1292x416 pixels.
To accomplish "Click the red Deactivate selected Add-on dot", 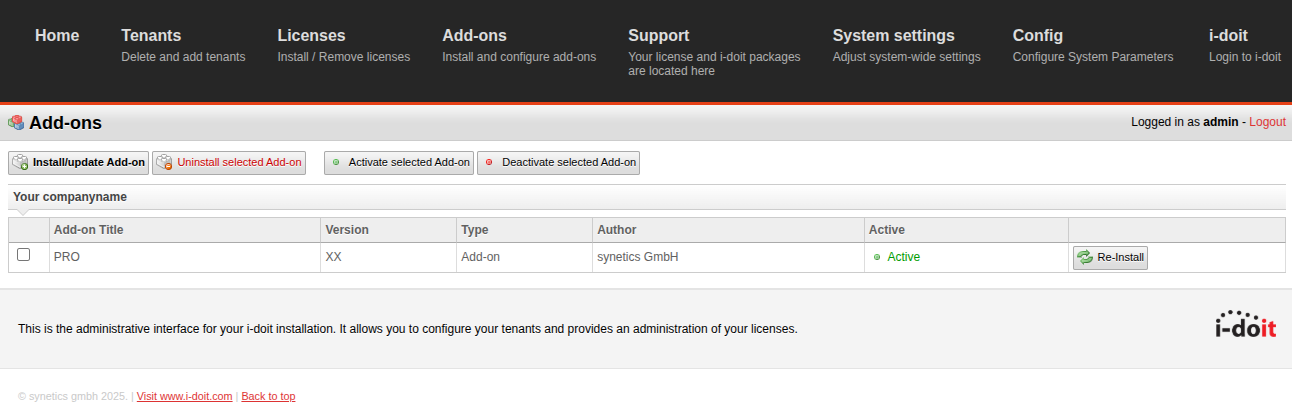I will (489, 163).
